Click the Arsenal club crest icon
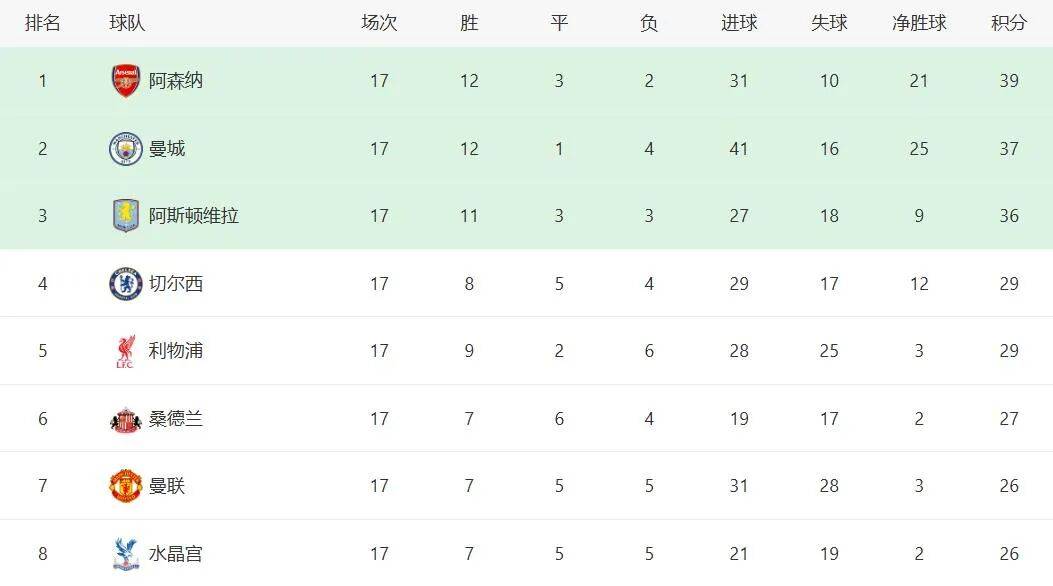This screenshot has height=586, width=1053. [x=126, y=81]
